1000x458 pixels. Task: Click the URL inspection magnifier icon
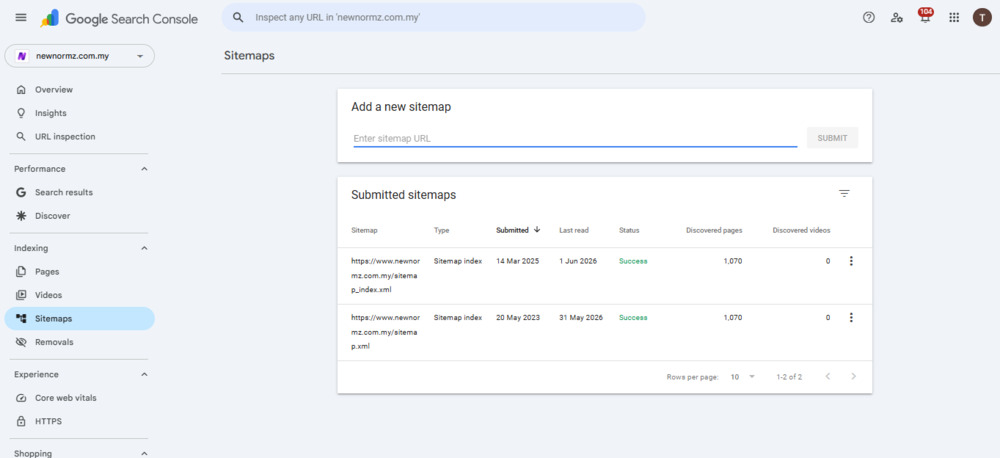[x=21, y=137]
